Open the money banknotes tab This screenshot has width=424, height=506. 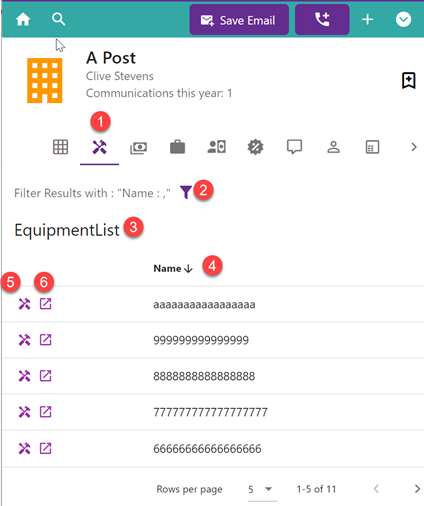point(138,148)
